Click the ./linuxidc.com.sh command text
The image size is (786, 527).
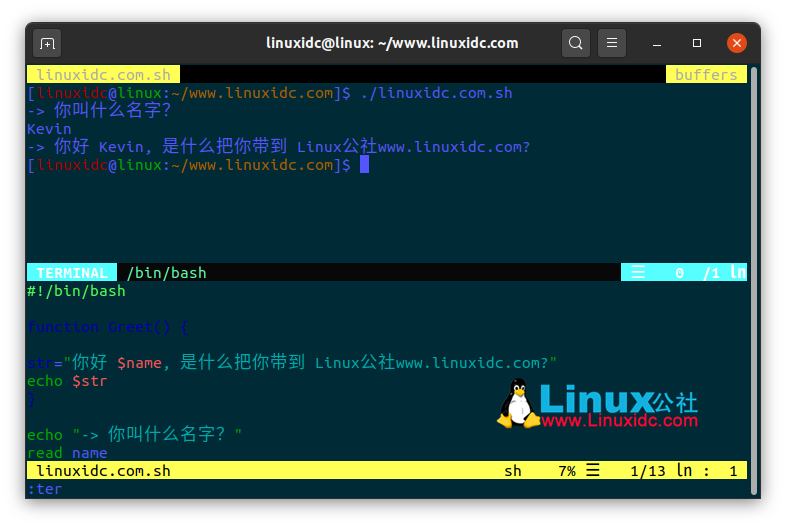(436, 93)
